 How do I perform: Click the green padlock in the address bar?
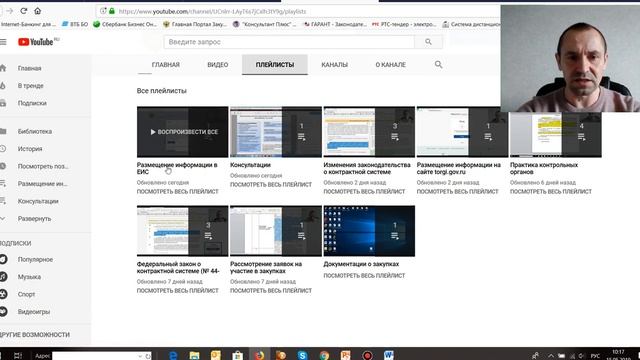pyautogui.click(x=112, y=11)
